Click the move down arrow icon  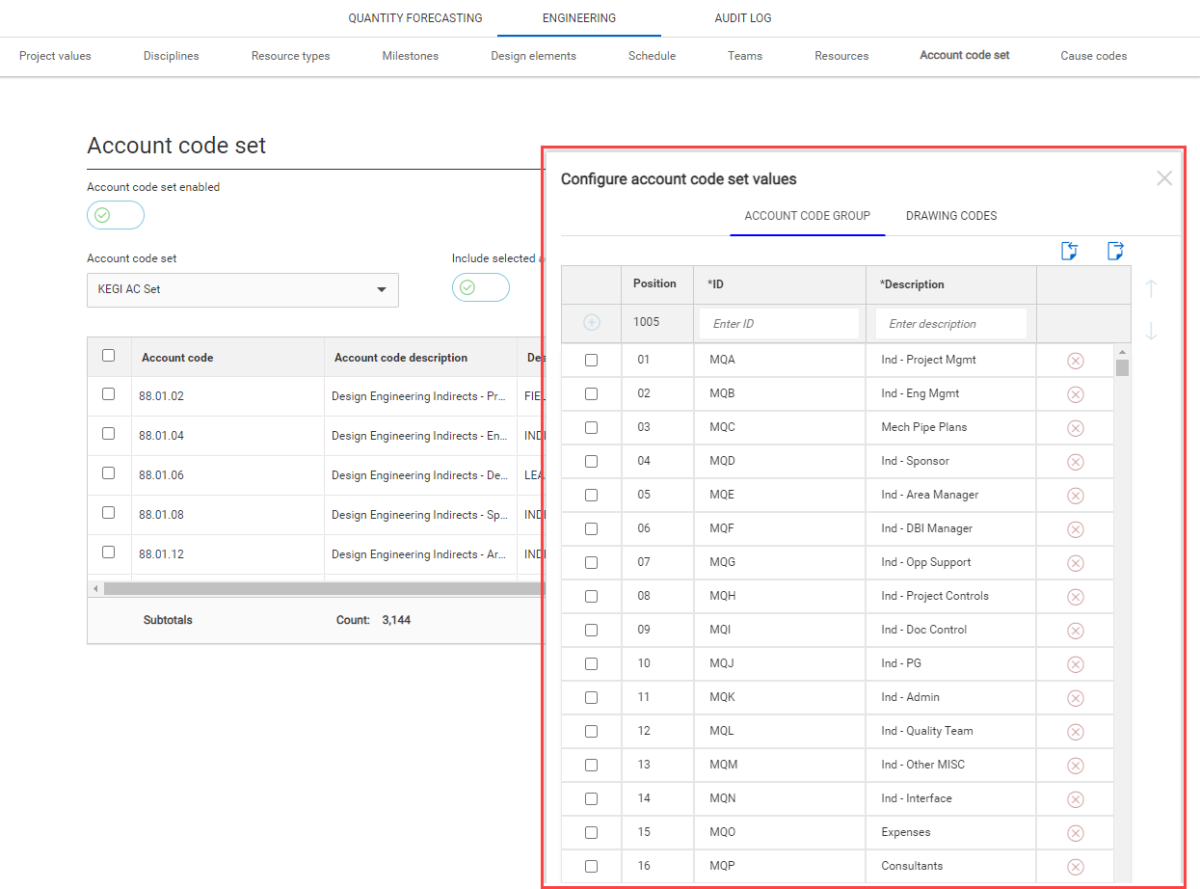pyautogui.click(x=1151, y=331)
